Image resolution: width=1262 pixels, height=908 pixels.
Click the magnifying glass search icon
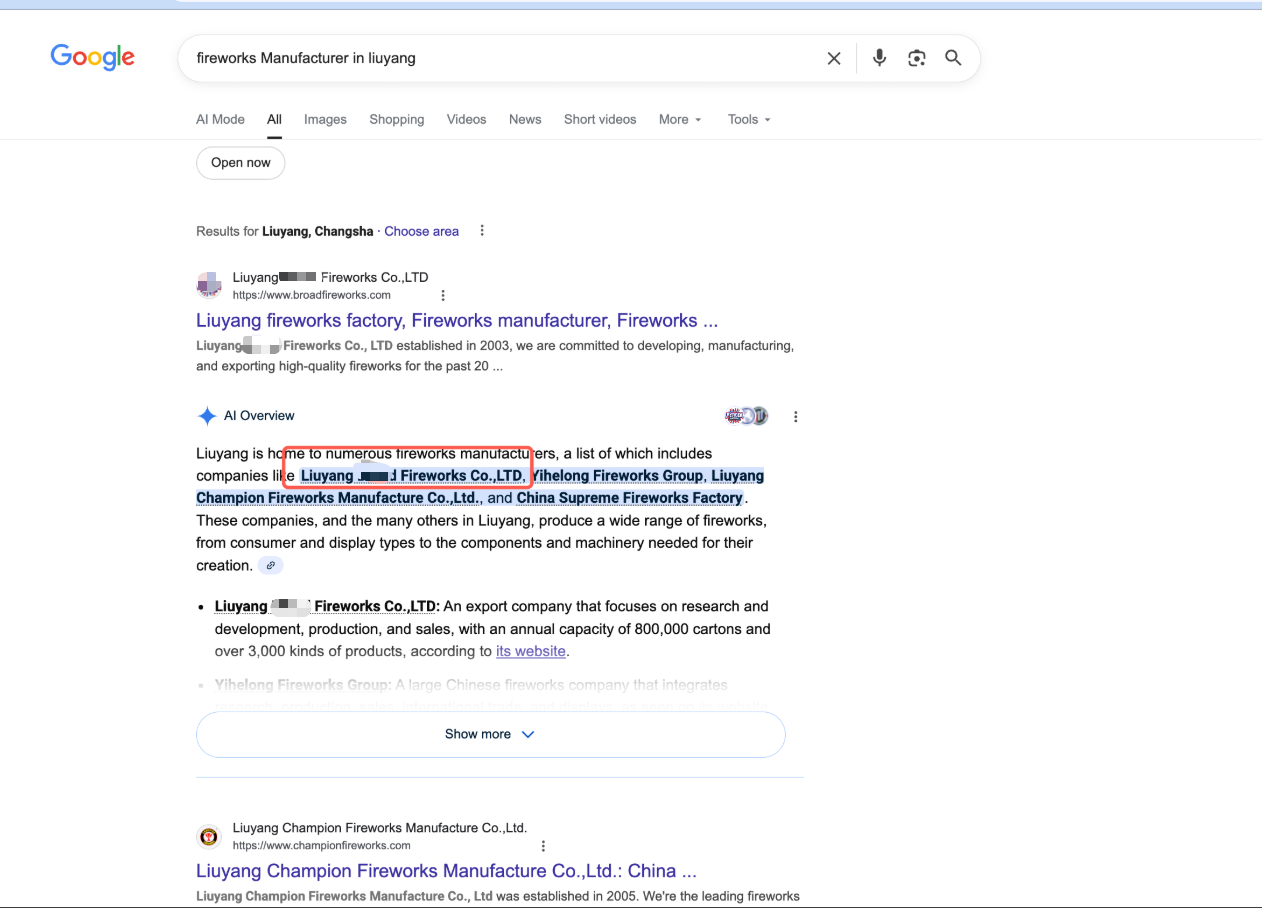click(953, 58)
